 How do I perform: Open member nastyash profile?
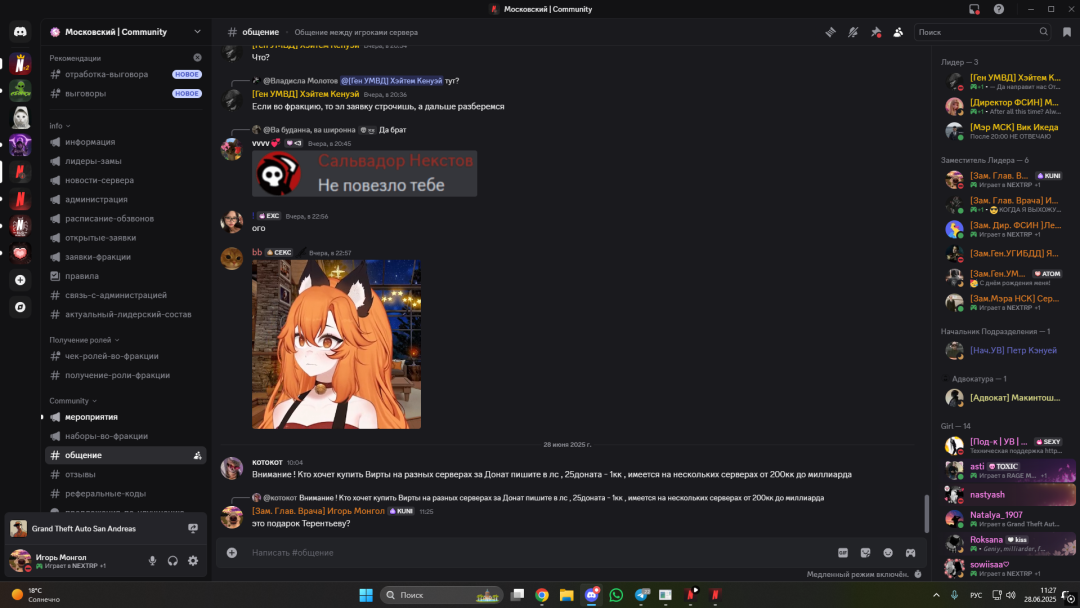pos(1007,494)
